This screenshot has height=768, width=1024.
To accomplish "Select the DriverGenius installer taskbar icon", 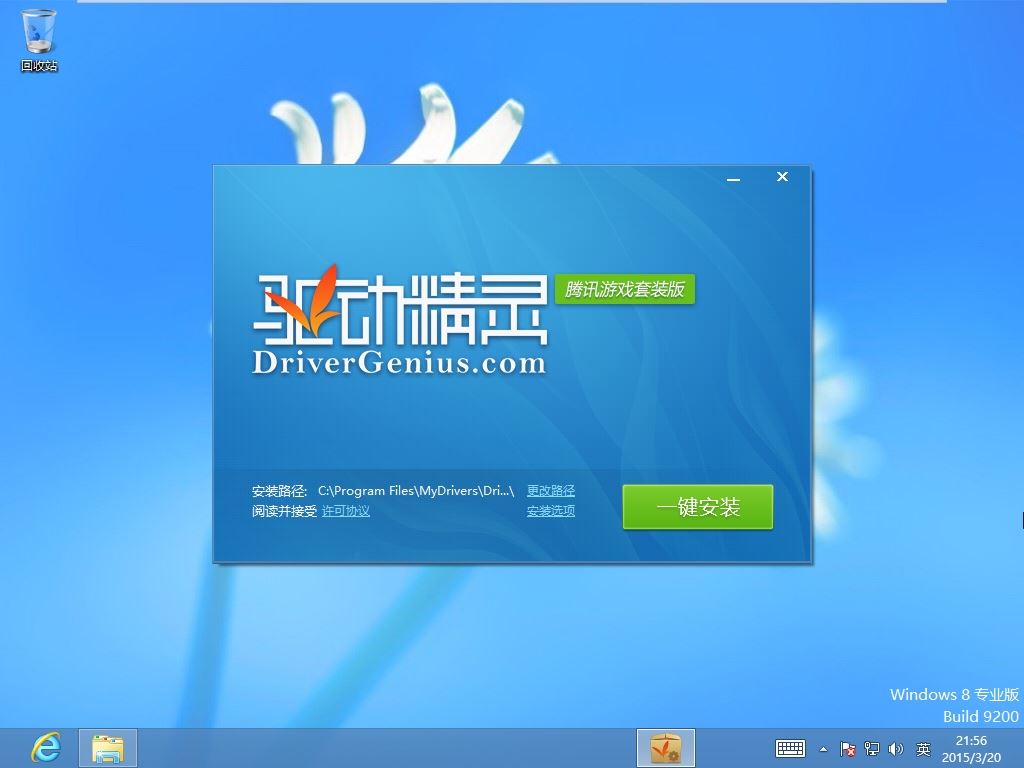I will [x=665, y=748].
